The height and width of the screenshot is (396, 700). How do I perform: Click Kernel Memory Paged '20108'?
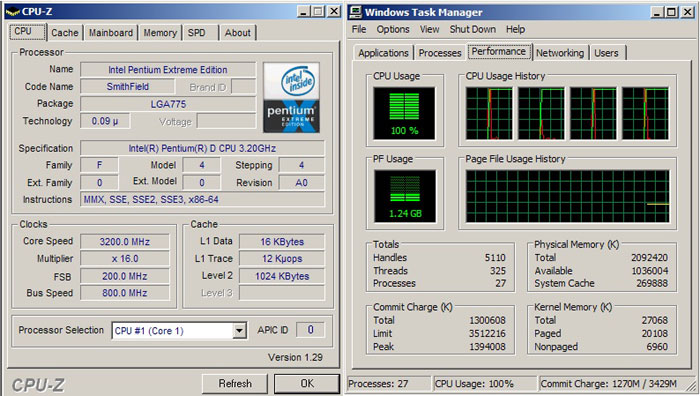[x=654, y=333]
